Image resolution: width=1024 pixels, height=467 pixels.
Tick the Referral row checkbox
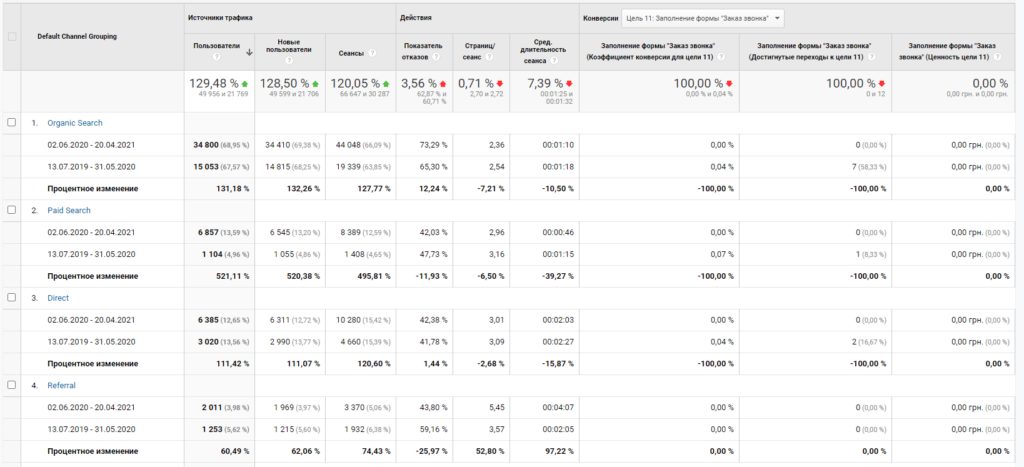point(10,385)
